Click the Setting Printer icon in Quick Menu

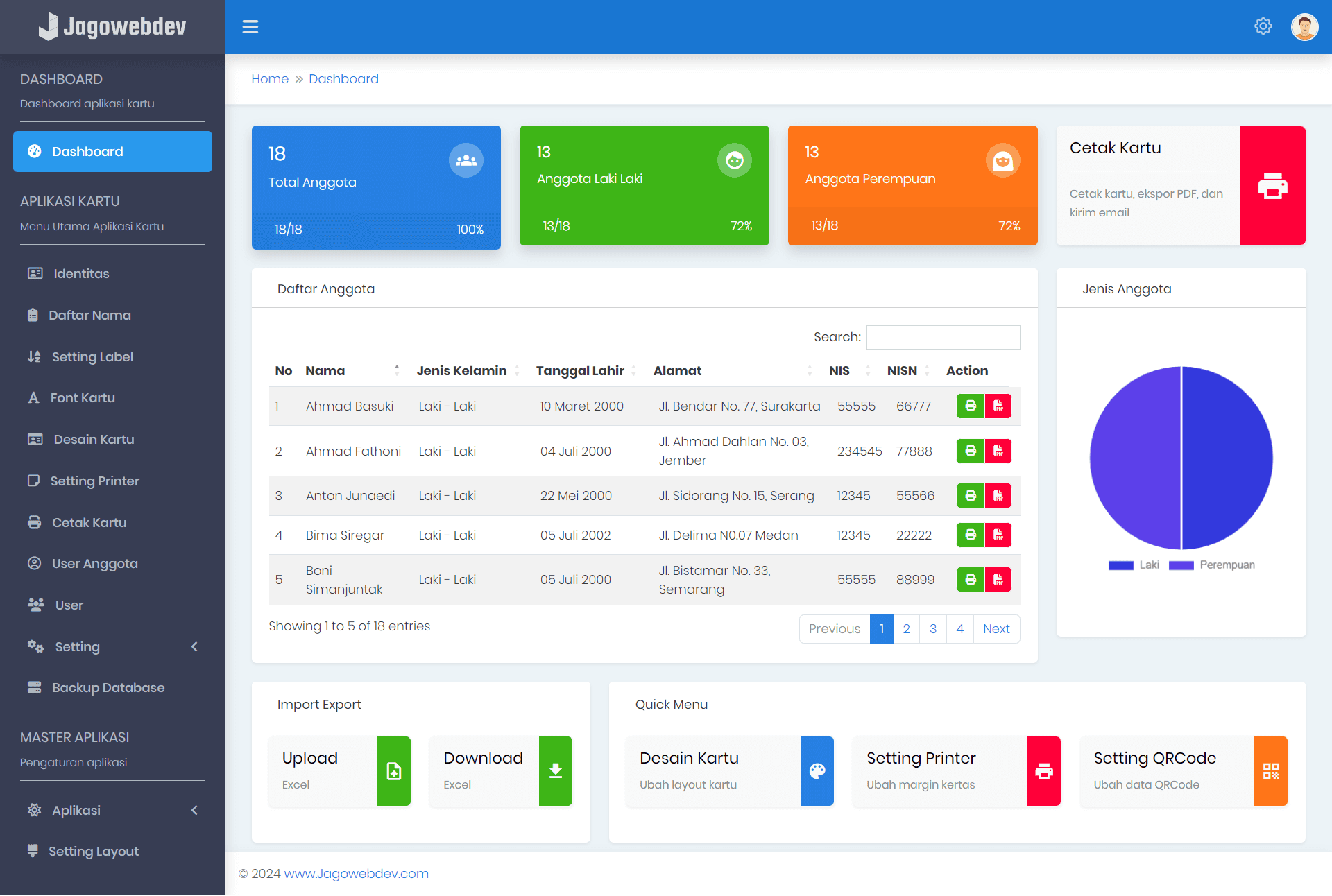(1043, 770)
